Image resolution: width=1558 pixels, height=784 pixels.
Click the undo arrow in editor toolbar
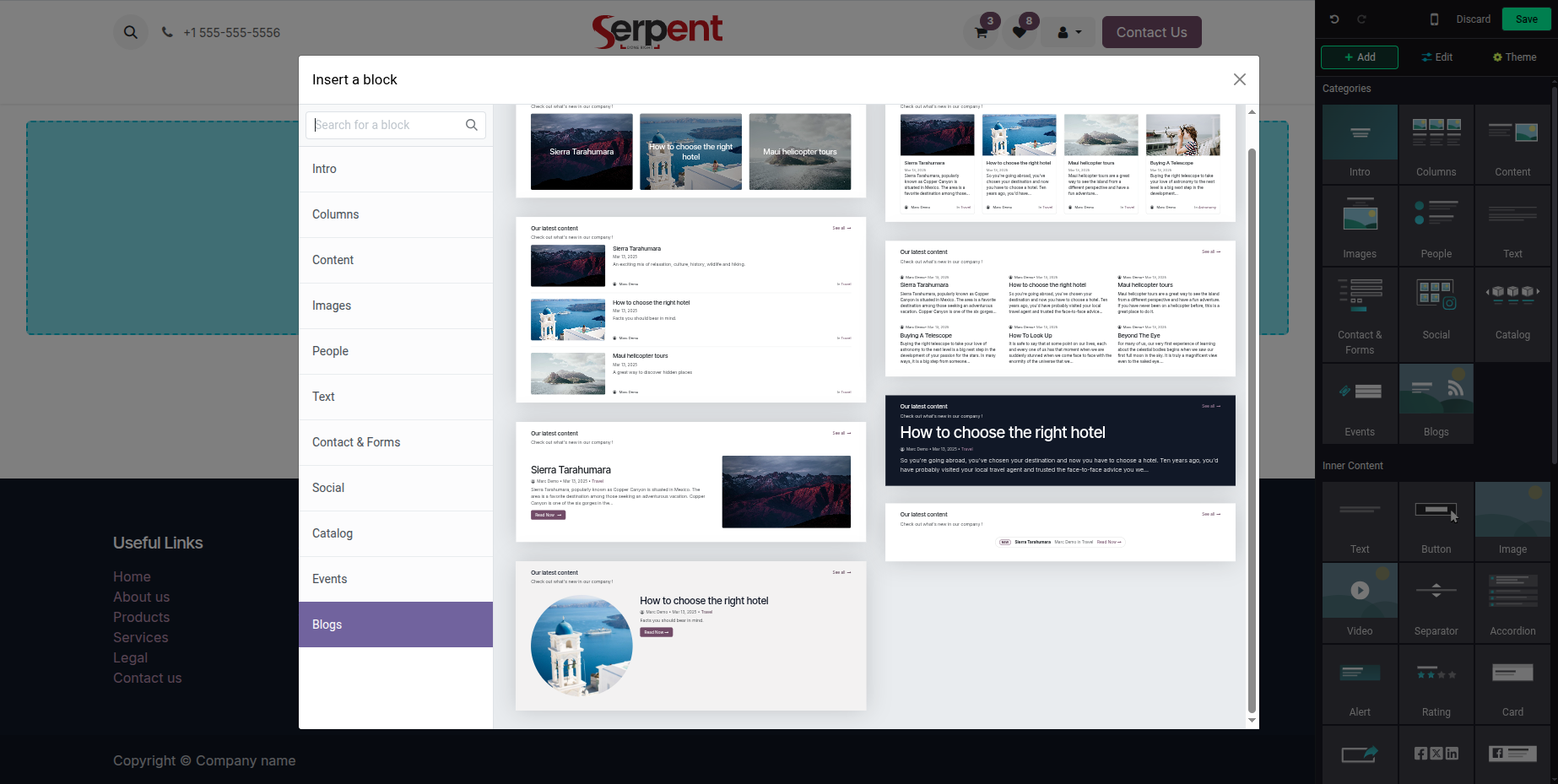point(1334,19)
